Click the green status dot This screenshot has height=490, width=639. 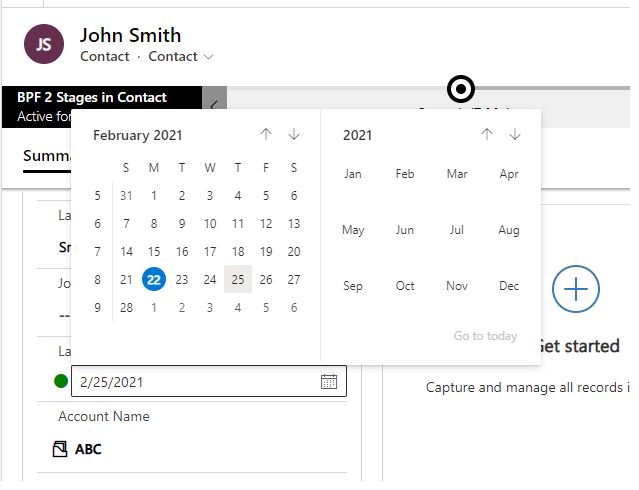coord(61,381)
